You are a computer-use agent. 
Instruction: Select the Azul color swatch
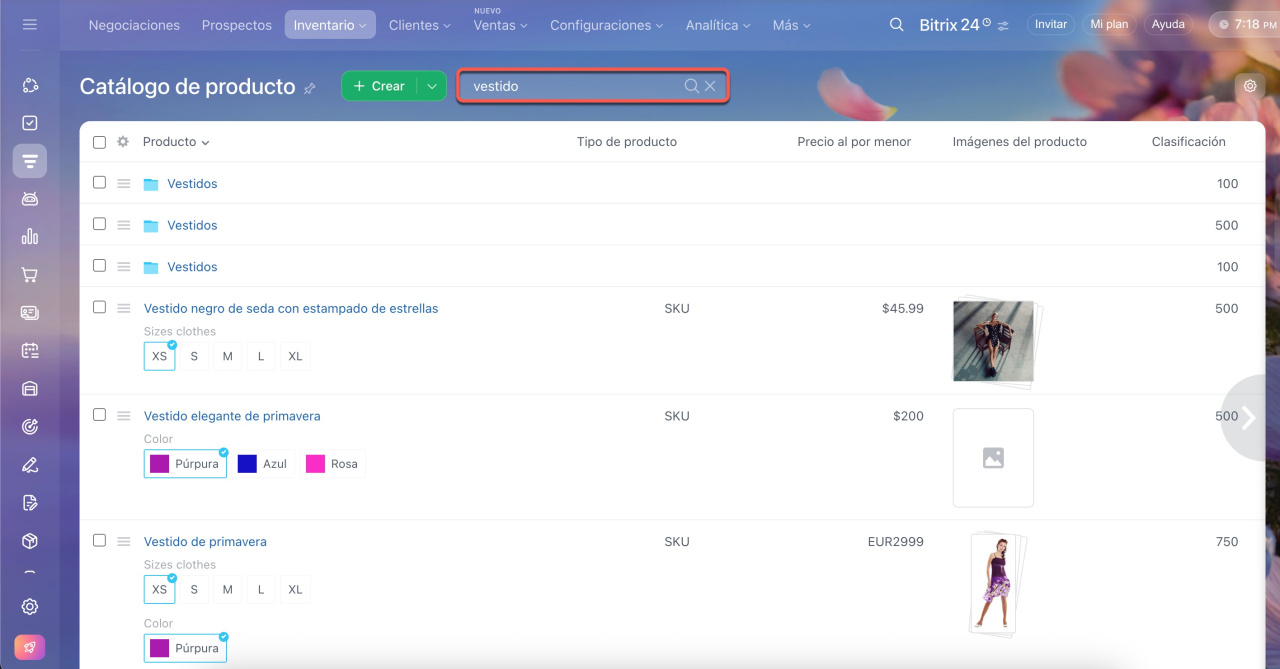pos(264,464)
